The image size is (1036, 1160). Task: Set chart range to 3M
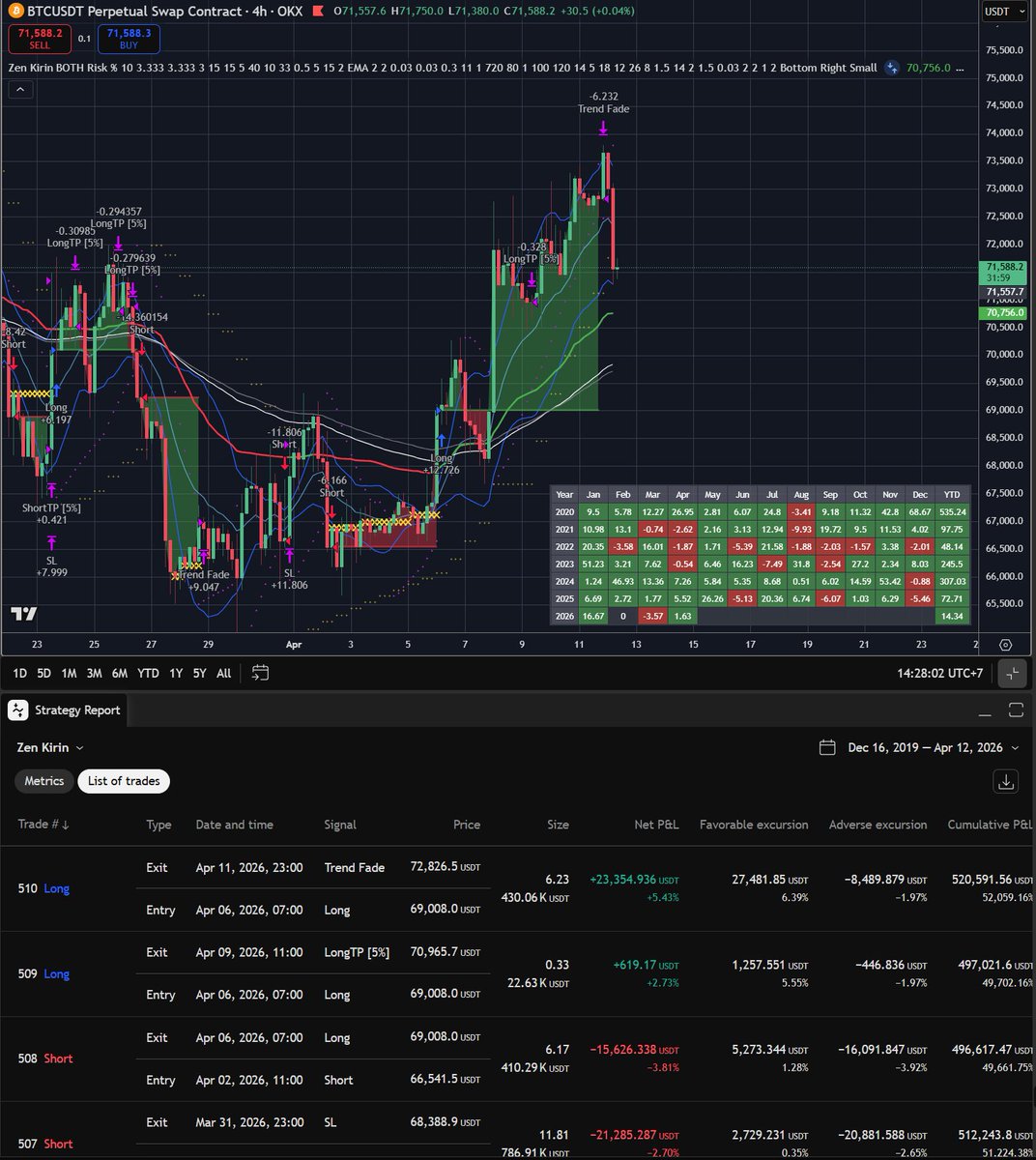coord(94,673)
